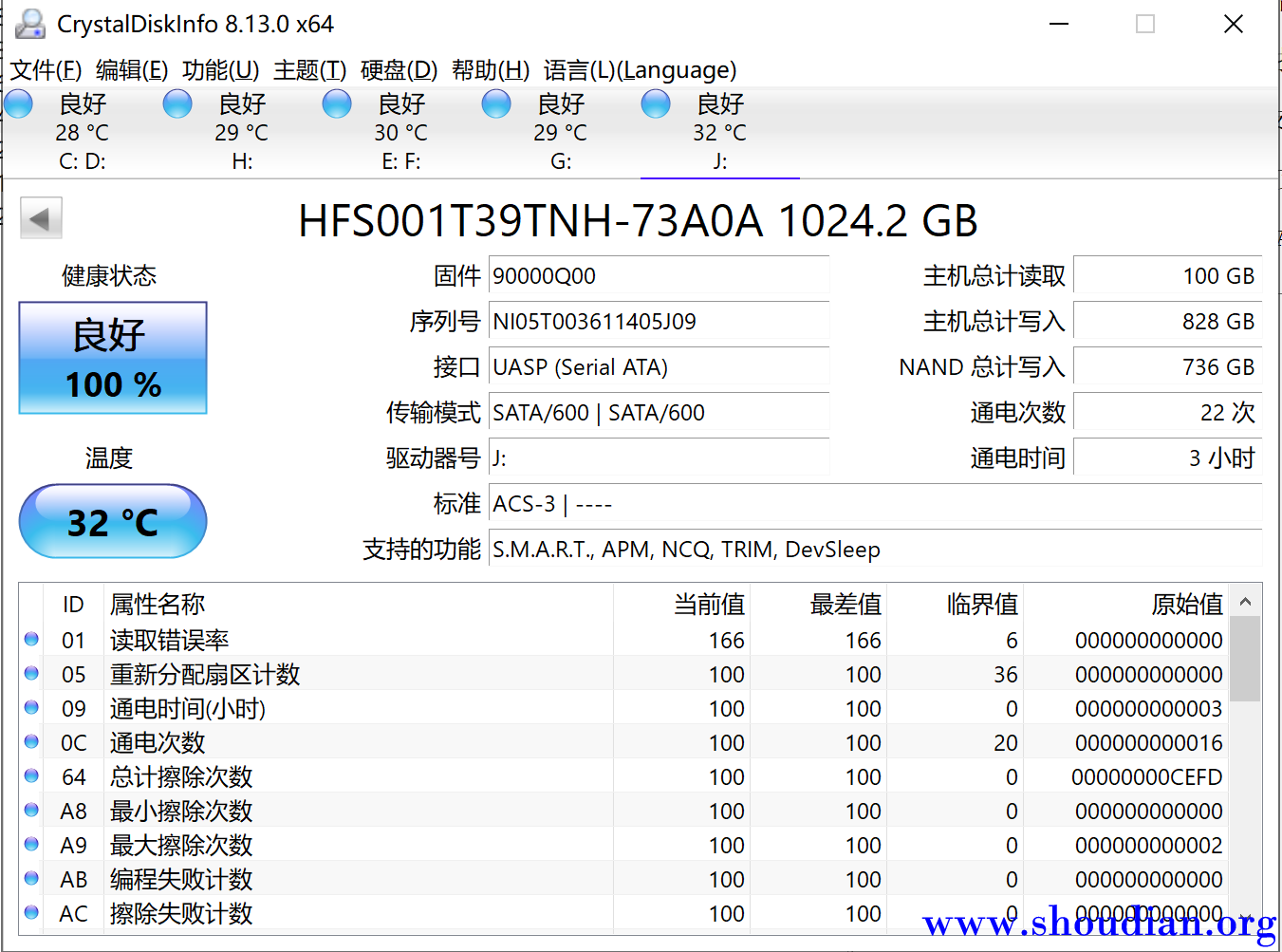Click the 原始值 column header
The height and width of the screenshot is (952, 1282).
(1126, 604)
